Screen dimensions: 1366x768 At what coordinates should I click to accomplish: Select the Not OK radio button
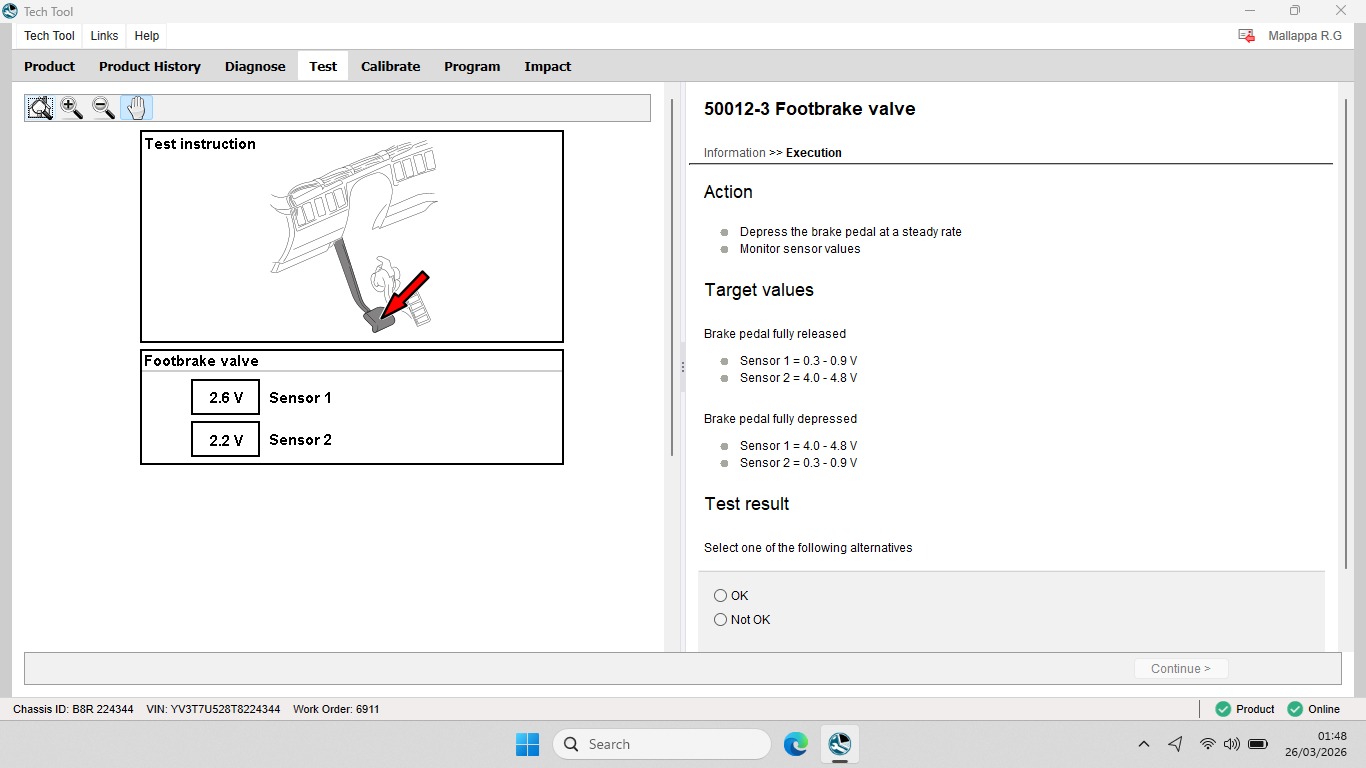(x=720, y=620)
